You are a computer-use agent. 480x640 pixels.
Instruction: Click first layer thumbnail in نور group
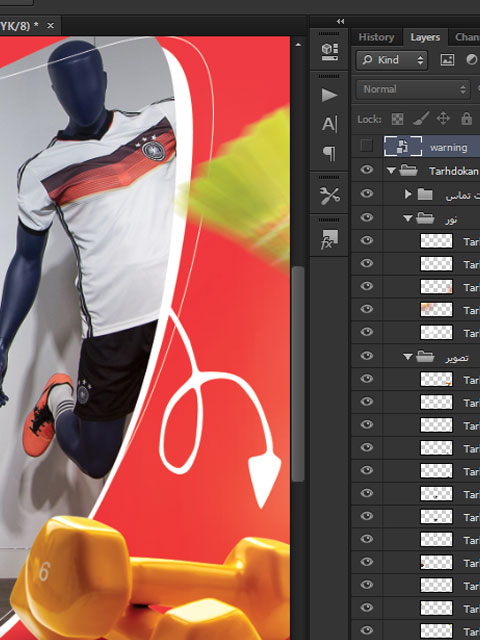click(x=436, y=241)
